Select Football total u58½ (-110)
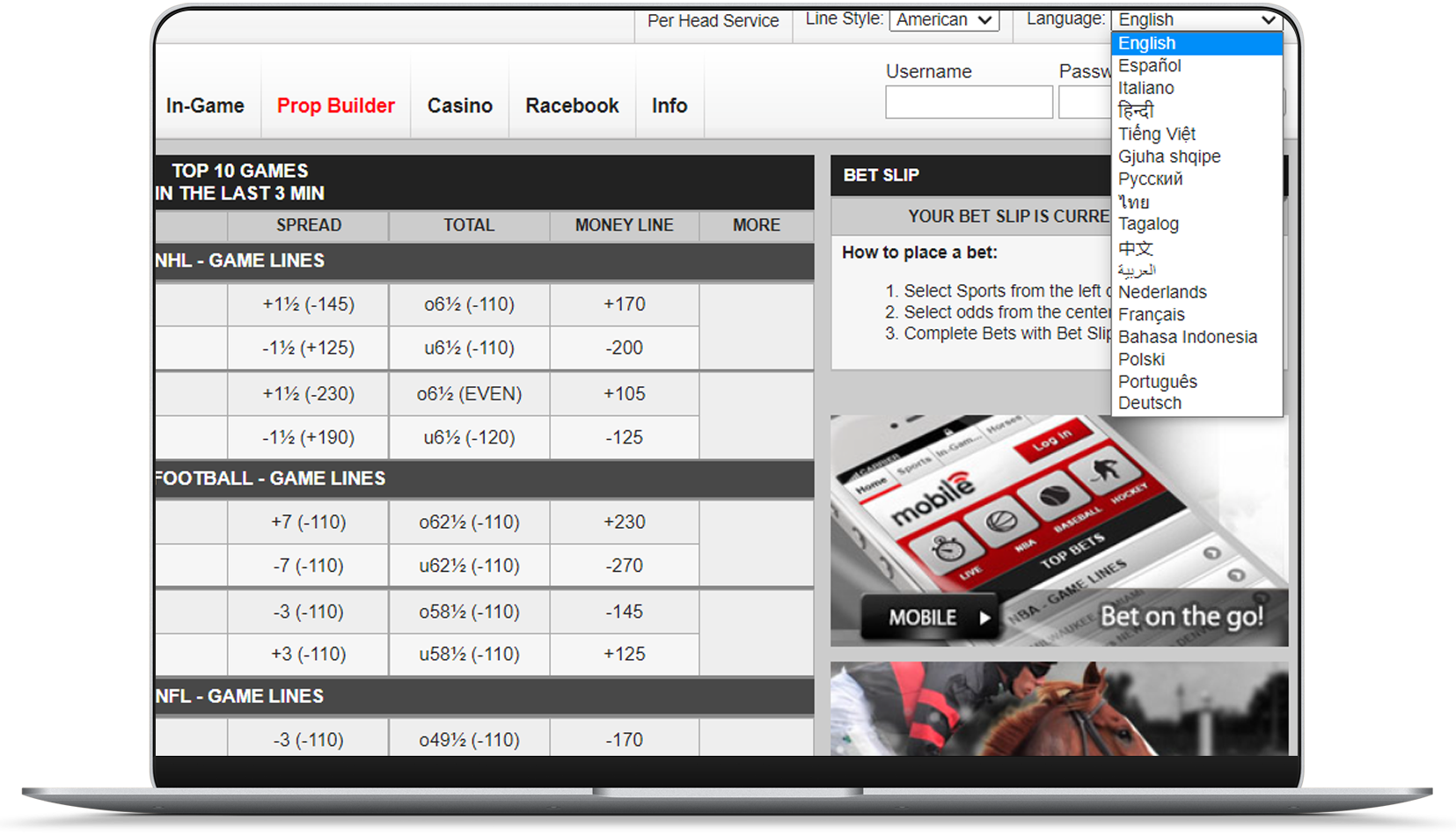 coord(469,655)
